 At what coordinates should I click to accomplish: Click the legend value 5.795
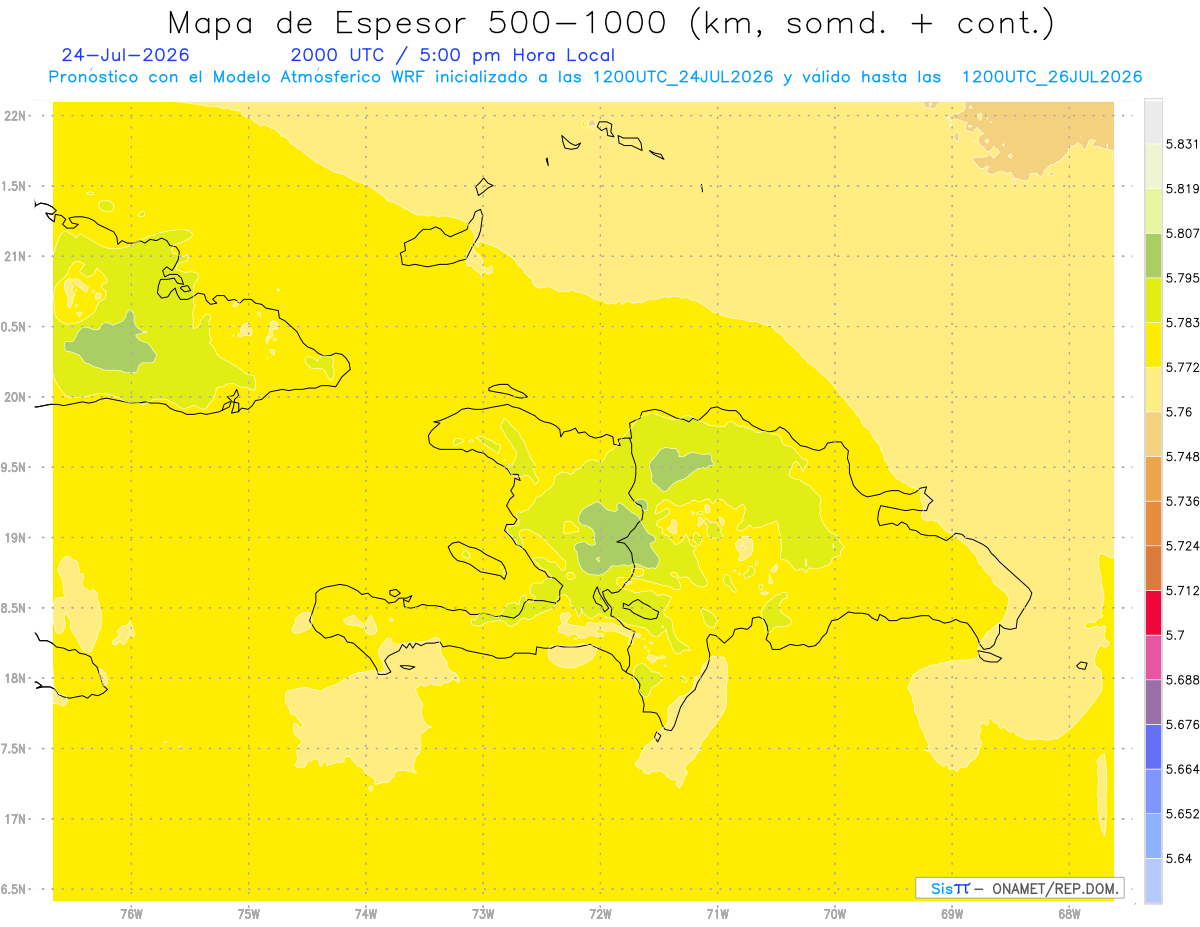click(1183, 278)
